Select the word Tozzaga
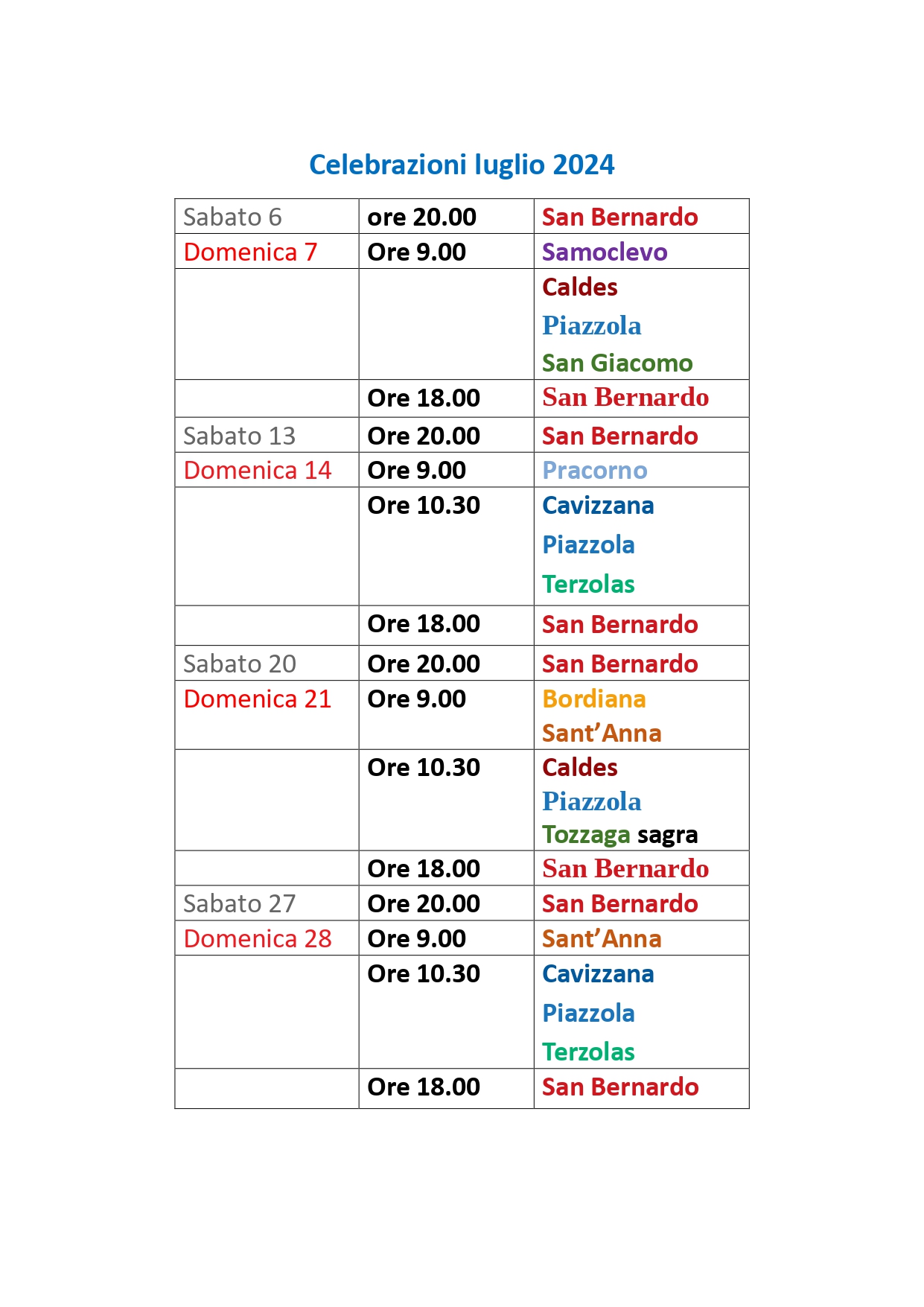This screenshot has height=1307, width=924. 586,835
